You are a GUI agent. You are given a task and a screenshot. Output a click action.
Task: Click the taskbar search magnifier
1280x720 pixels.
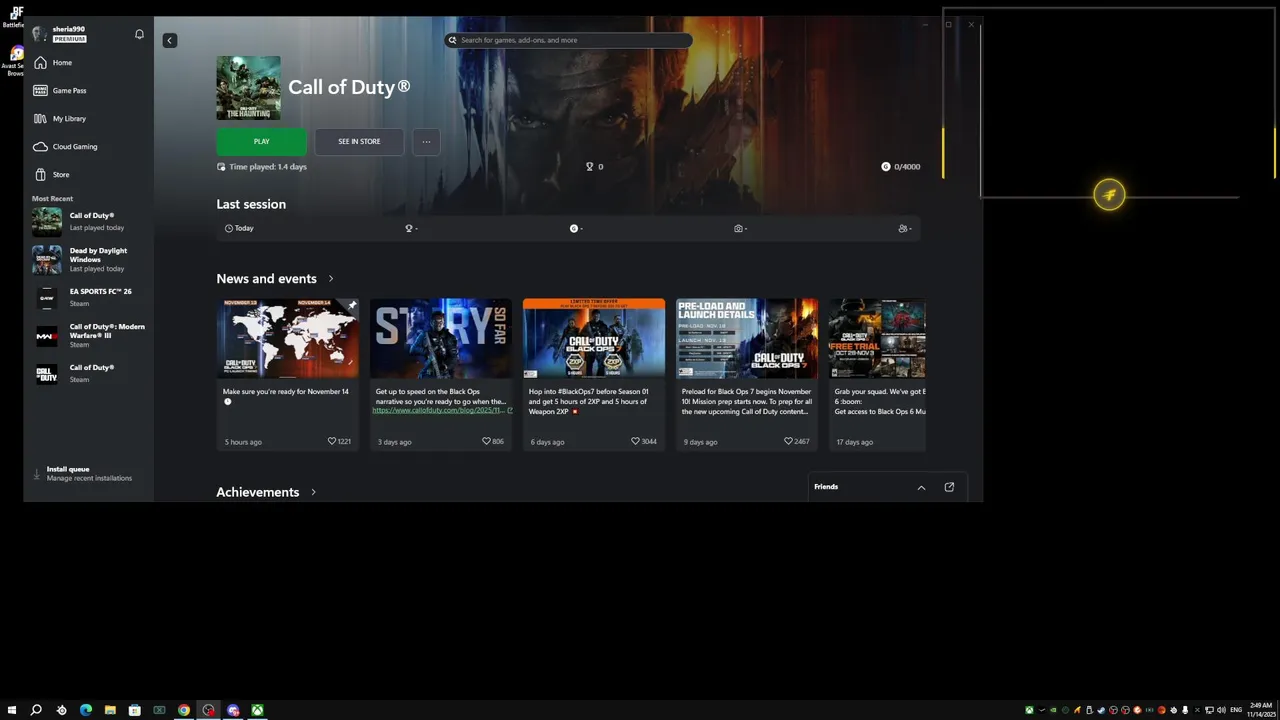coord(36,710)
